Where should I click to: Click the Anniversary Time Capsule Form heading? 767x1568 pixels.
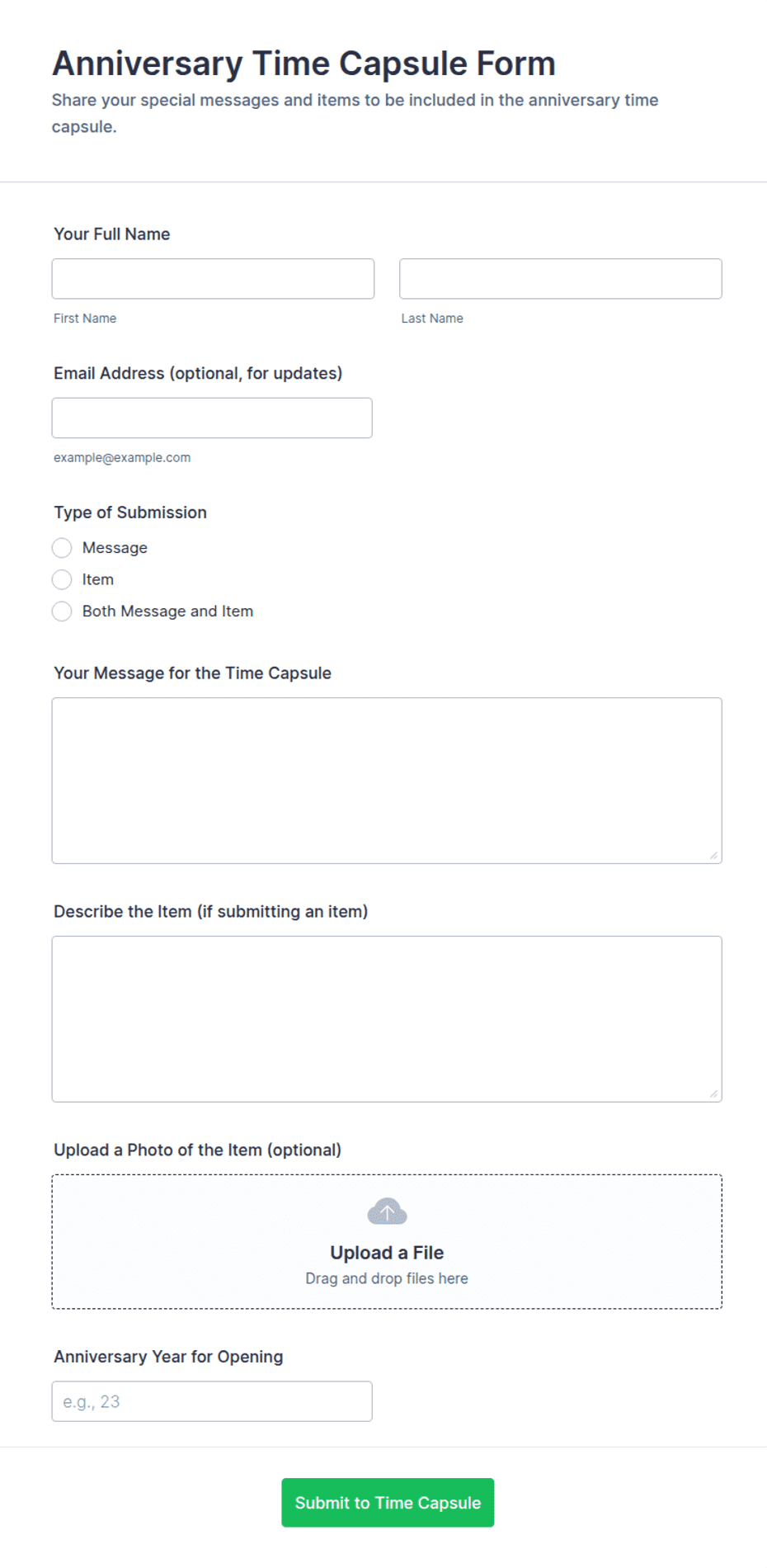[x=304, y=64]
